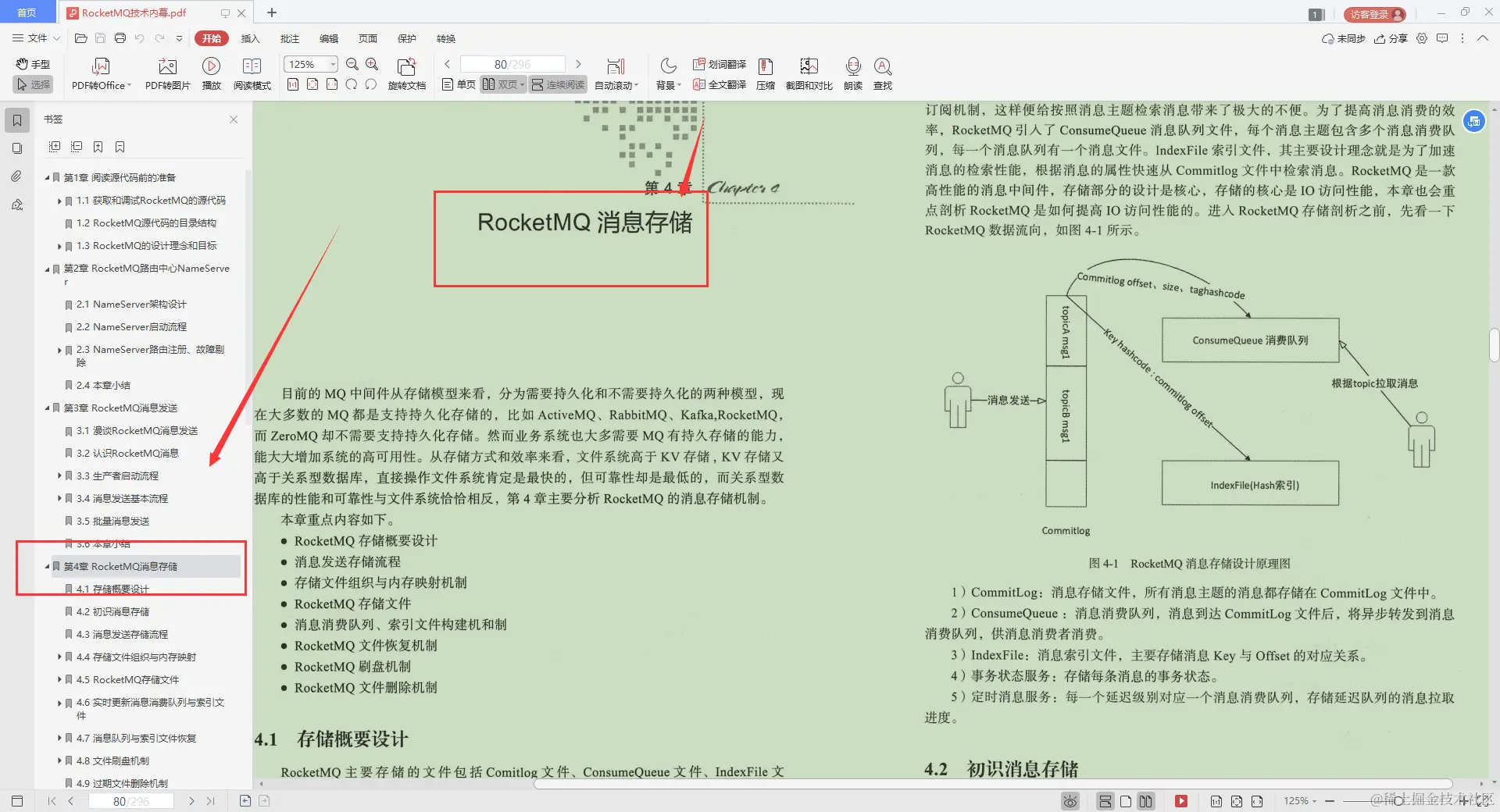Select the 手型 (hand) tool
The image size is (1500, 812).
click(32, 64)
